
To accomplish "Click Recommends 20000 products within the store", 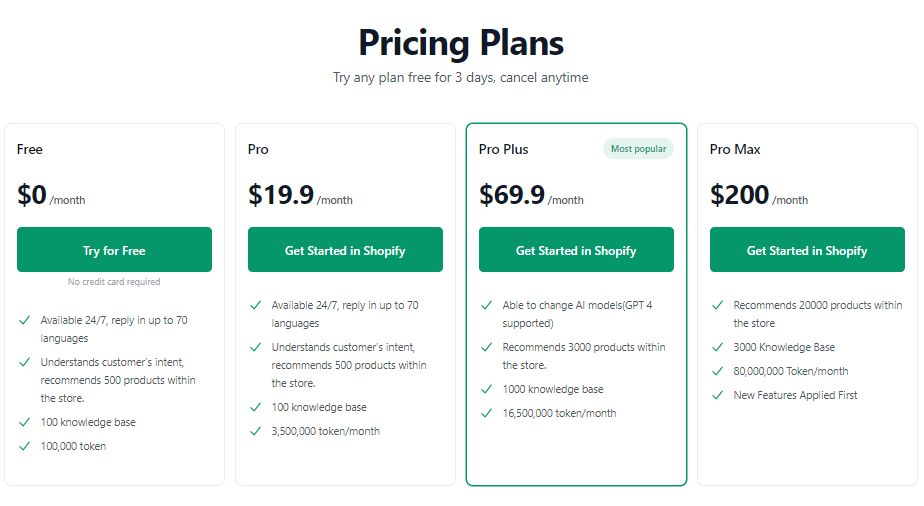I will [817, 314].
